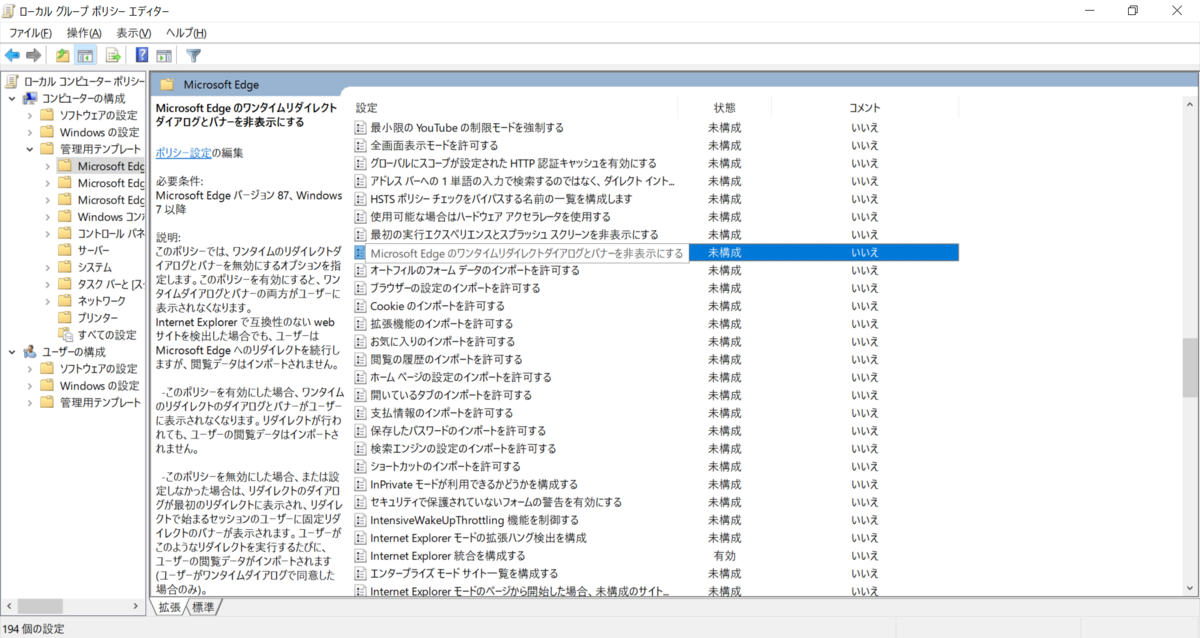Screen dimensions: 1200x638
Task: Select policy ブラウザーの設定のインポートを許可する
Action: click(x=455, y=288)
